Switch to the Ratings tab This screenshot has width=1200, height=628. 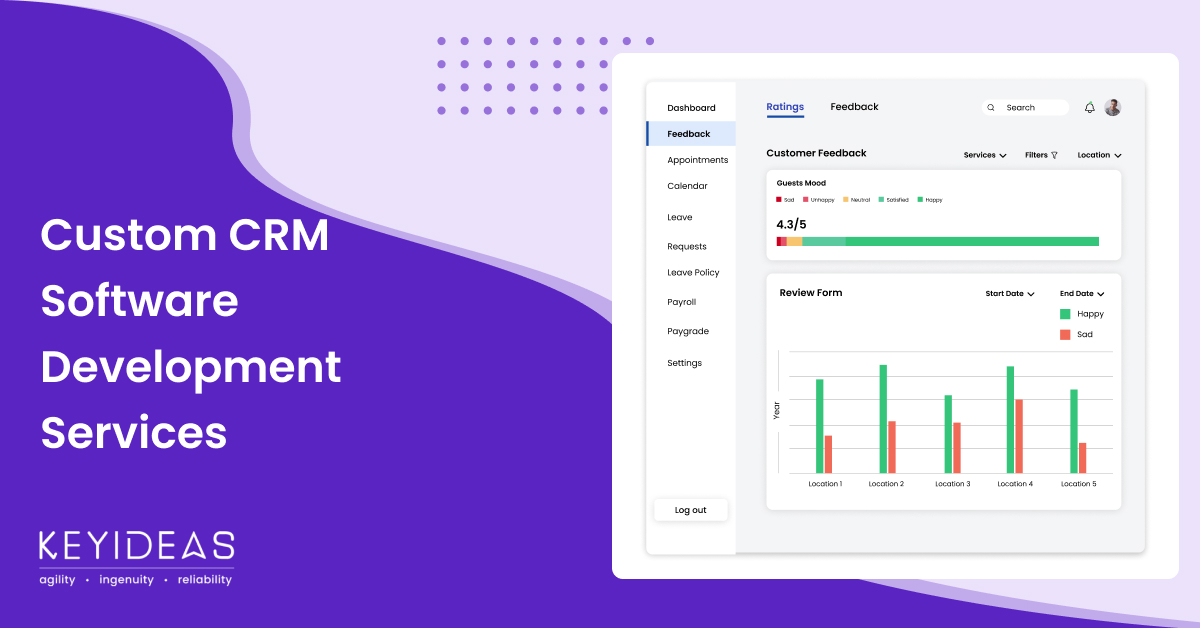(785, 107)
